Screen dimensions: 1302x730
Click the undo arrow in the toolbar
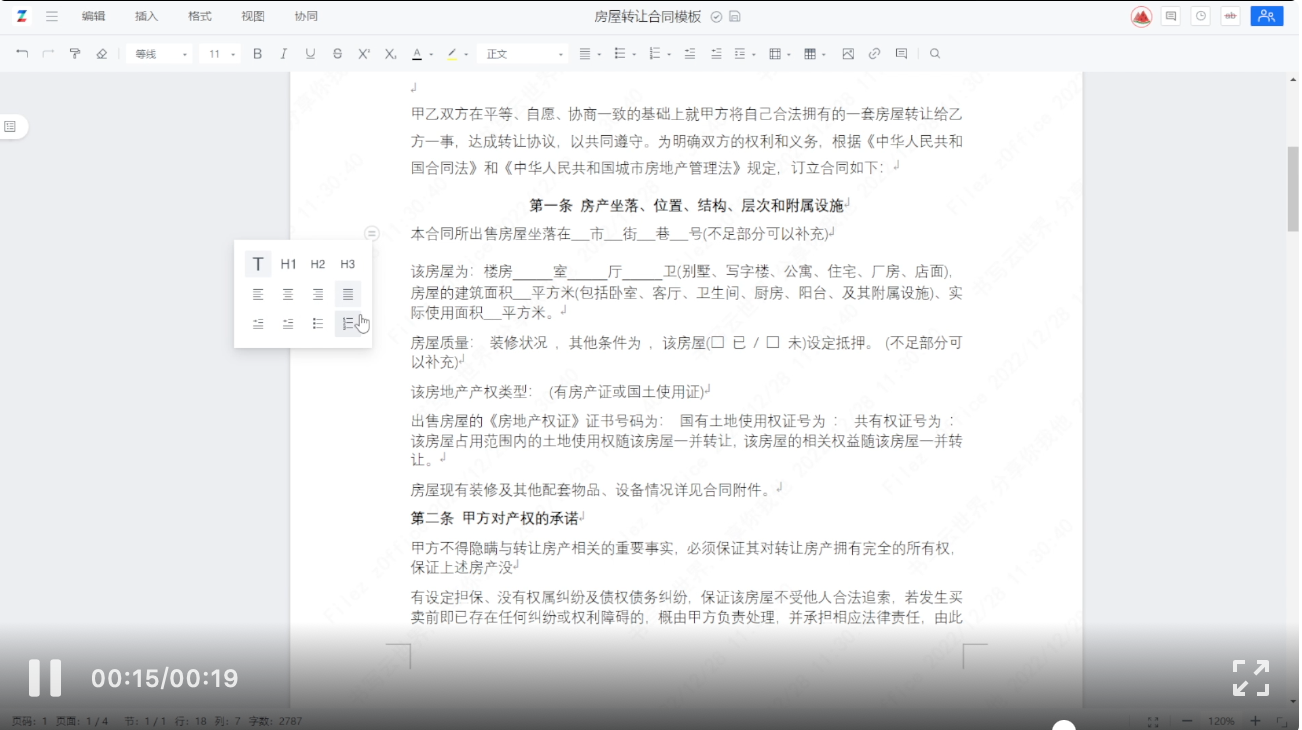pyautogui.click(x=22, y=54)
